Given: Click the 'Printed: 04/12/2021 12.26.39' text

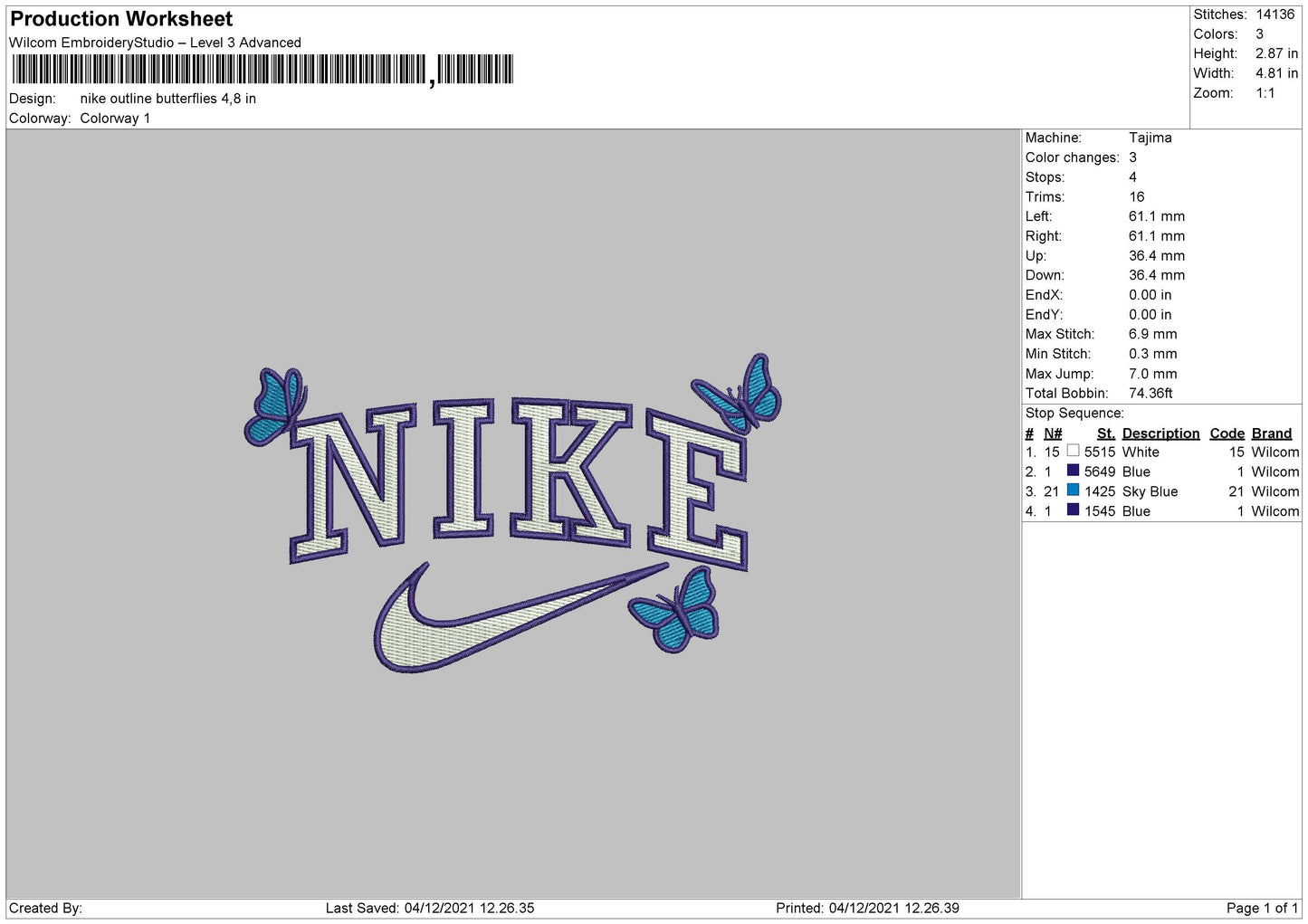Looking at the screenshot, I should (867, 908).
